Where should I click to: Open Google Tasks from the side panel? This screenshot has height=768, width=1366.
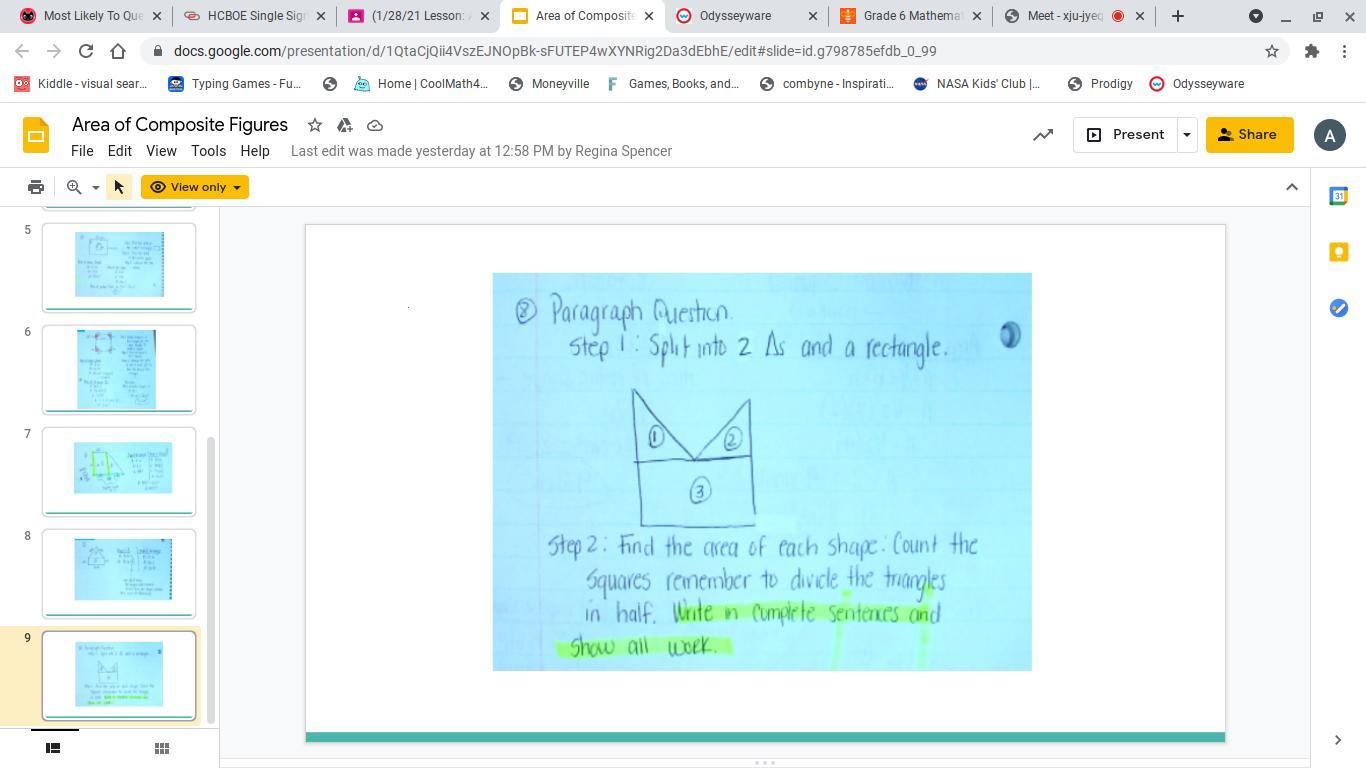pos(1339,308)
